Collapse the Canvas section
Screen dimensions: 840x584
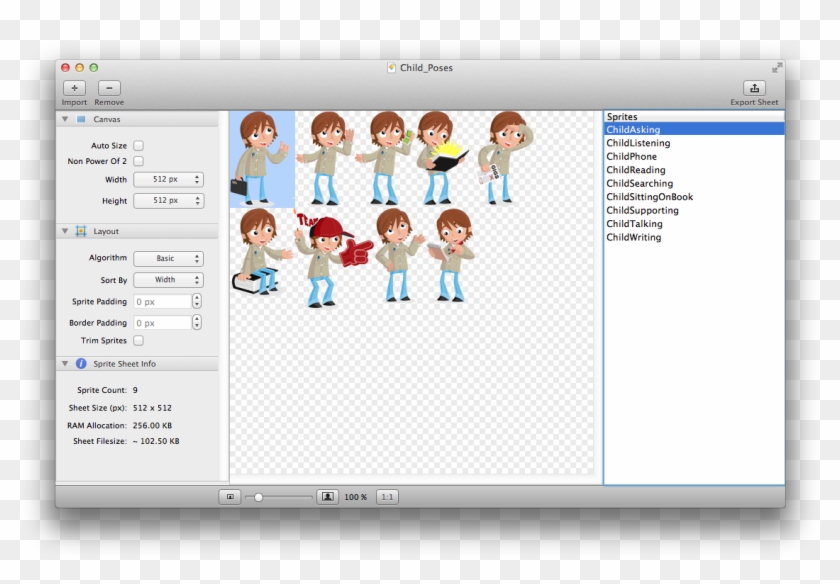click(x=64, y=118)
